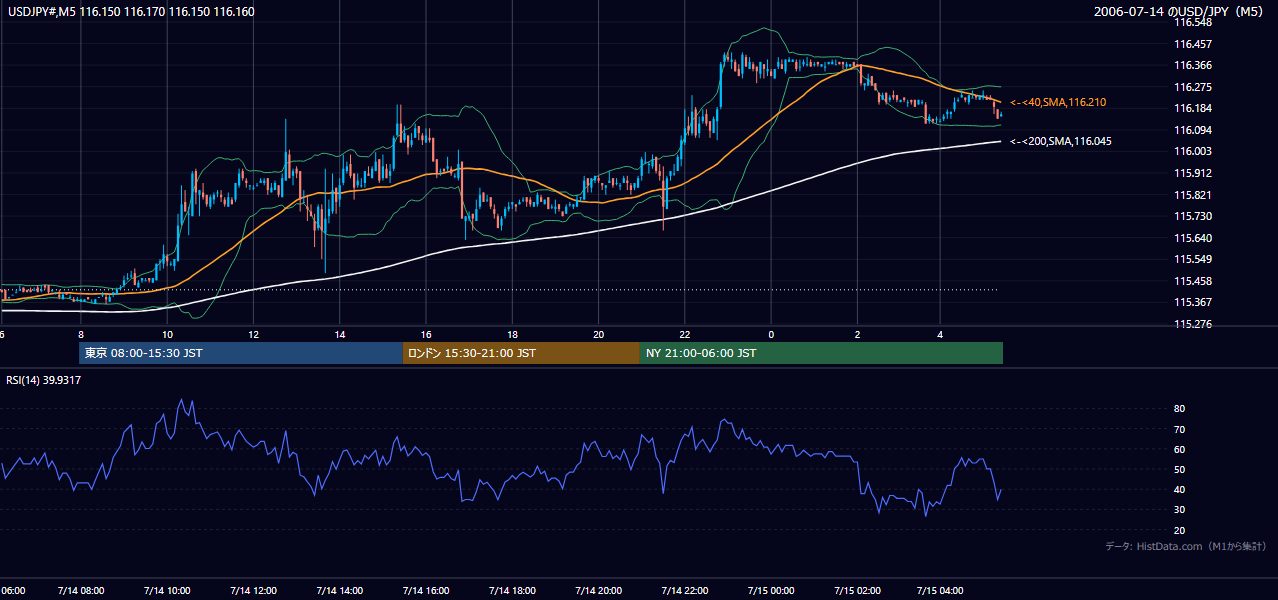
Task: Click the 2006-07-14 のUSD/JPY (M5) heading
Action: point(1180,12)
